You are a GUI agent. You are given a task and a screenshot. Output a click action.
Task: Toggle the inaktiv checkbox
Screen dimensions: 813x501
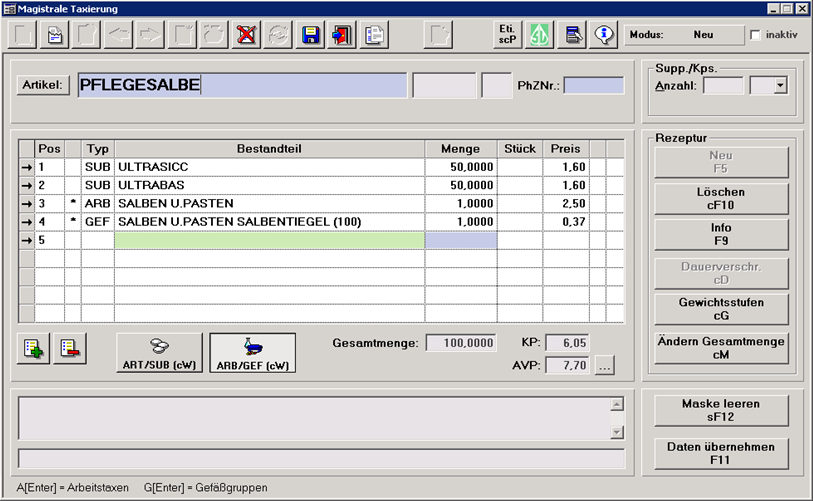755,34
